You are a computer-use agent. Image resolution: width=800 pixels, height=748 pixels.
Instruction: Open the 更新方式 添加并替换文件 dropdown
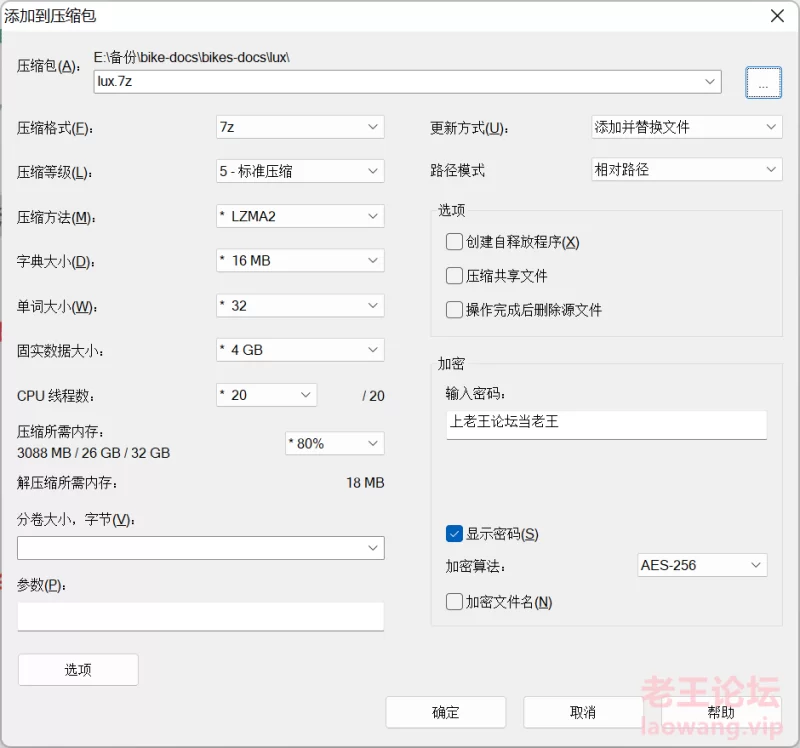click(x=687, y=127)
